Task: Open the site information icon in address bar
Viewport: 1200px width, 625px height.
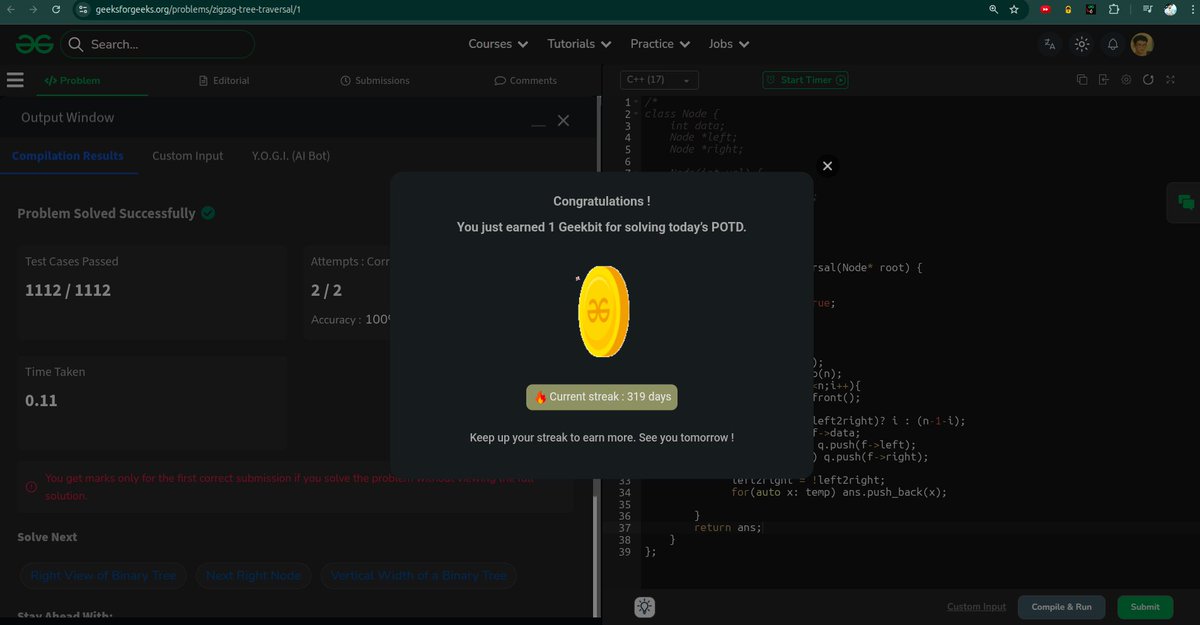Action: coord(83,9)
